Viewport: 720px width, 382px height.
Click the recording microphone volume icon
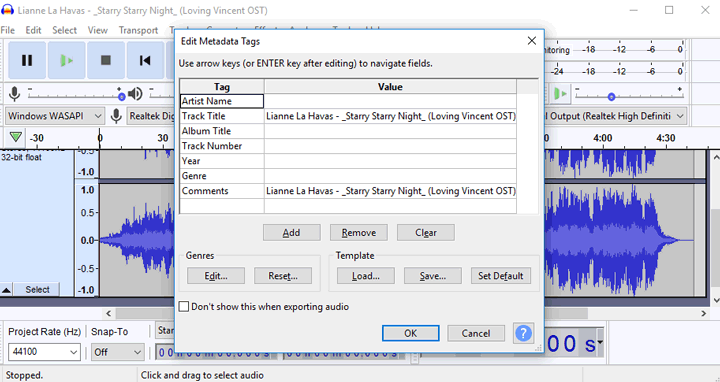pos(15,94)
